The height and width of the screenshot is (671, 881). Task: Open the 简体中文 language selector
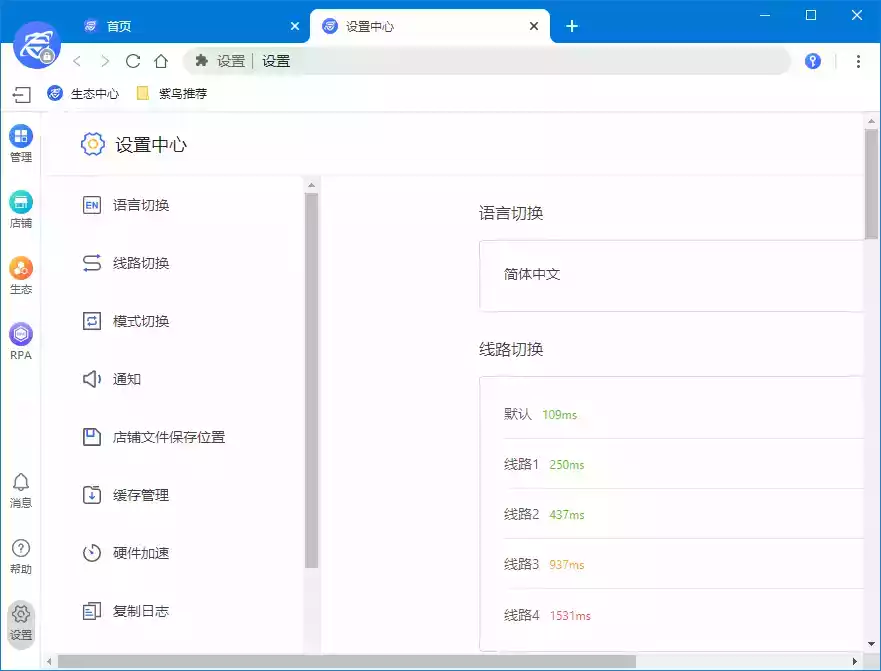tap(671, 275)
